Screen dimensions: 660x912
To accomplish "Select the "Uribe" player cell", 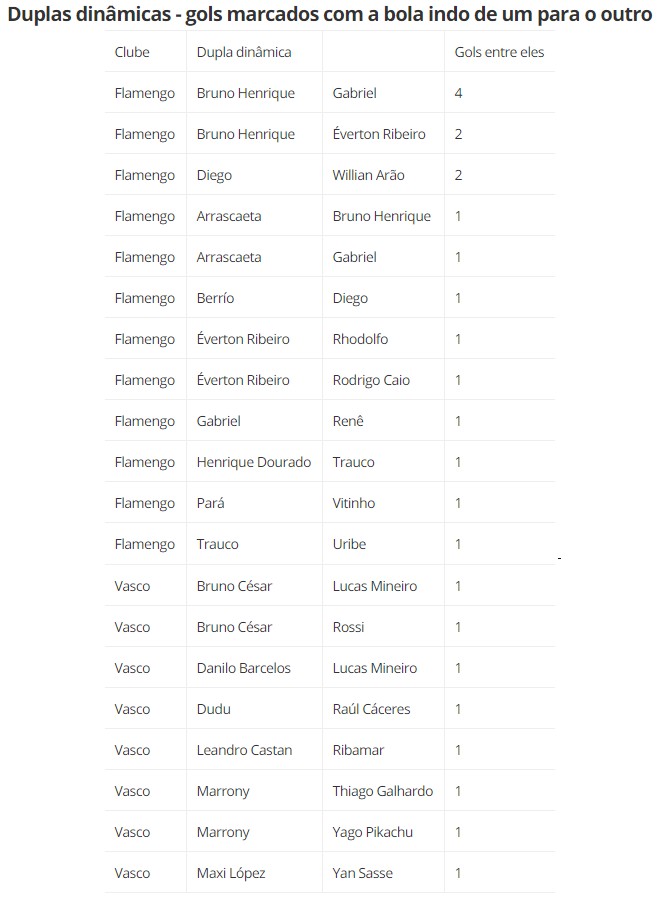I will pos(349,544).
